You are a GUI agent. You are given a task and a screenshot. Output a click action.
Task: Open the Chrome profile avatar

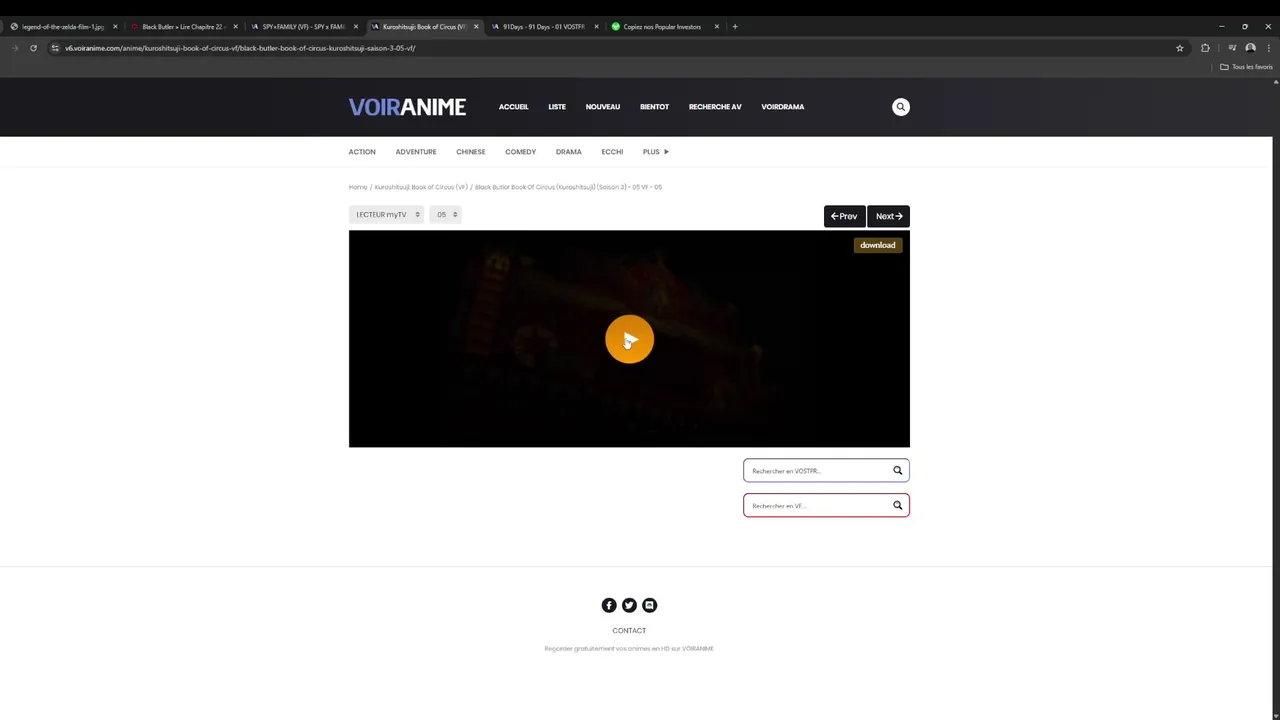coord(1250,48)
